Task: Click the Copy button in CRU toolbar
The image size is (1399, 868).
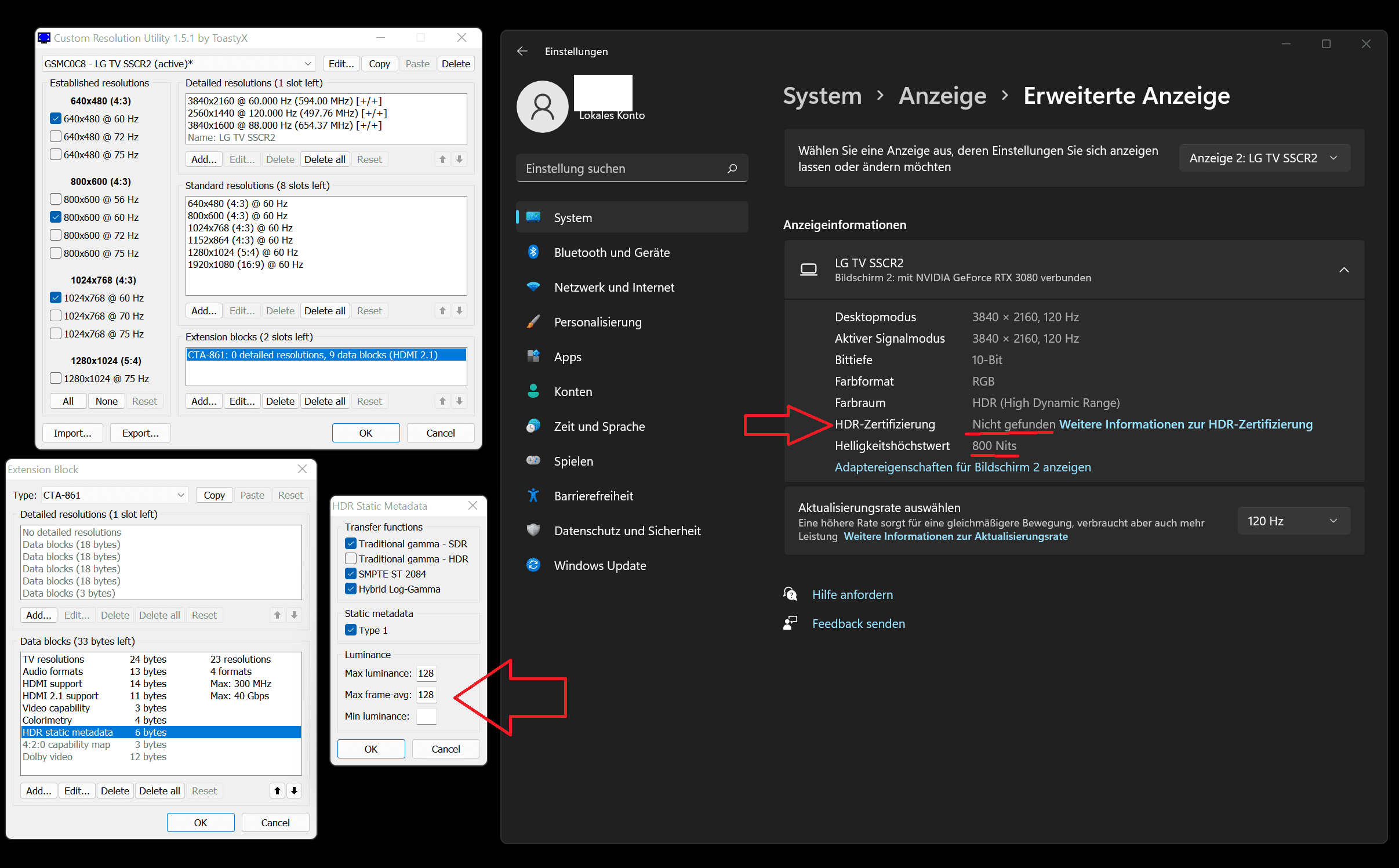Action: coord(379,63)
